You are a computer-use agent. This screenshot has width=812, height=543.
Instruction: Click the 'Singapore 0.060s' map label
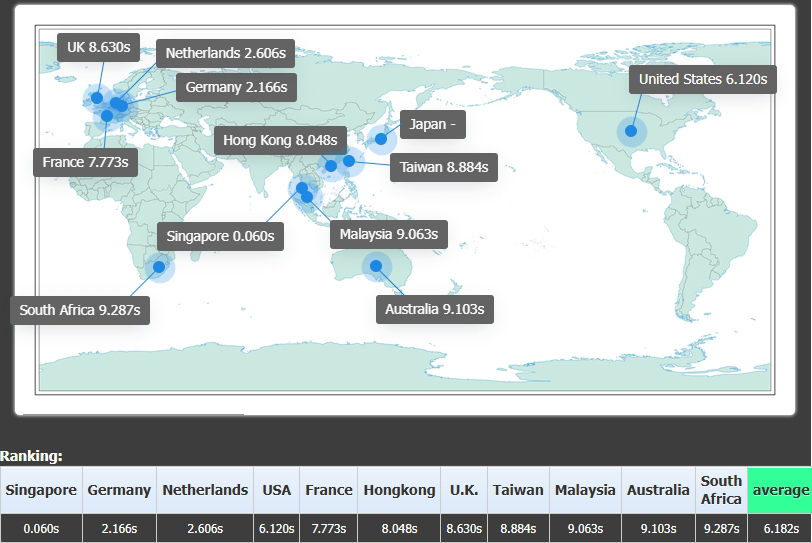220,237
